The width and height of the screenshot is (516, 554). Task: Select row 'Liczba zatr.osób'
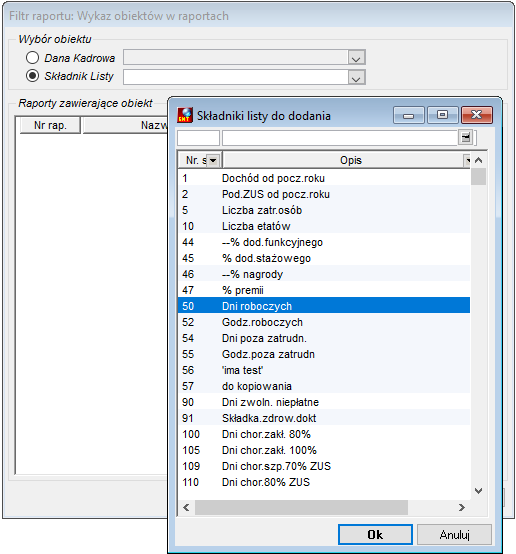click(324, 210)
